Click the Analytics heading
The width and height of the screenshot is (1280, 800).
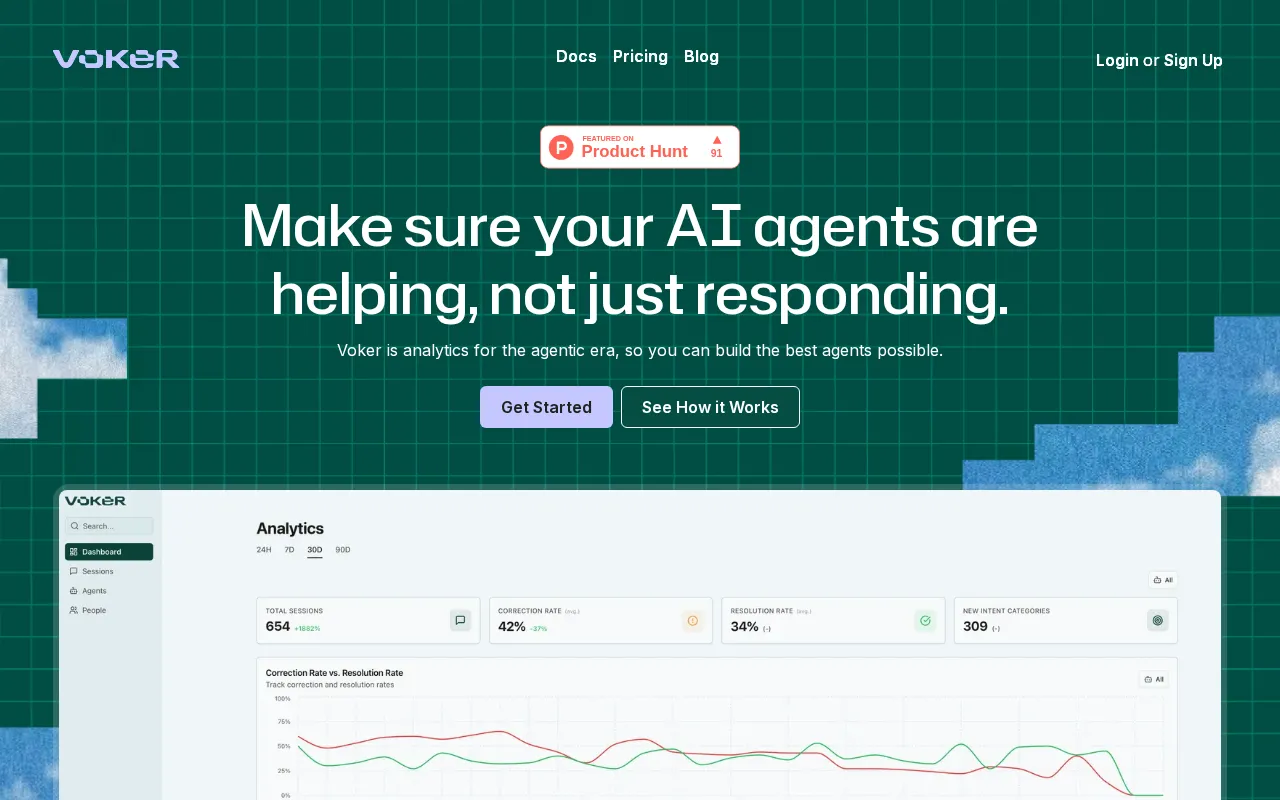click(x=290, y=528)
